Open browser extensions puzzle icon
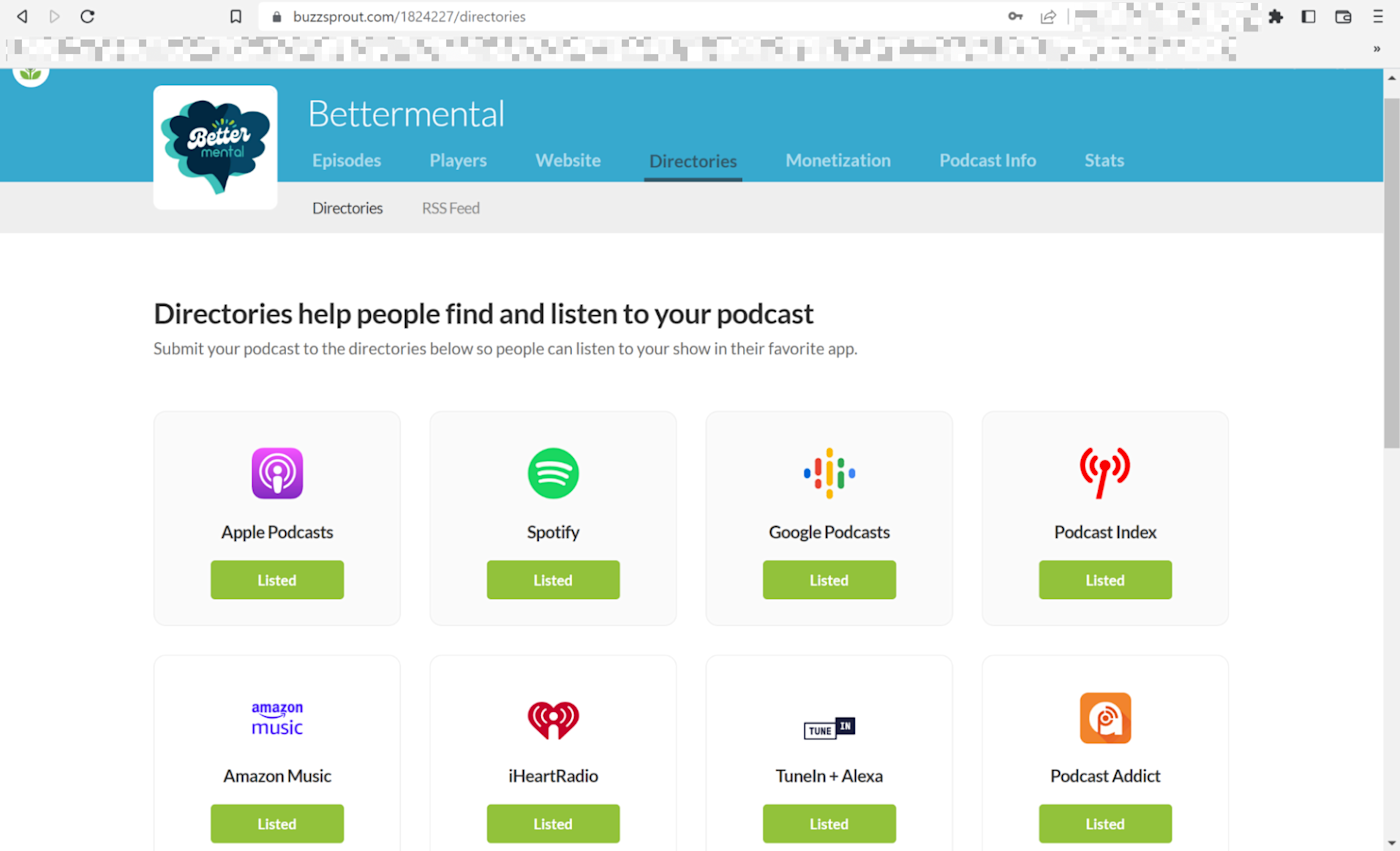Image resolution: width=1400 pixels, height=851 pixels. point(1275,17)
